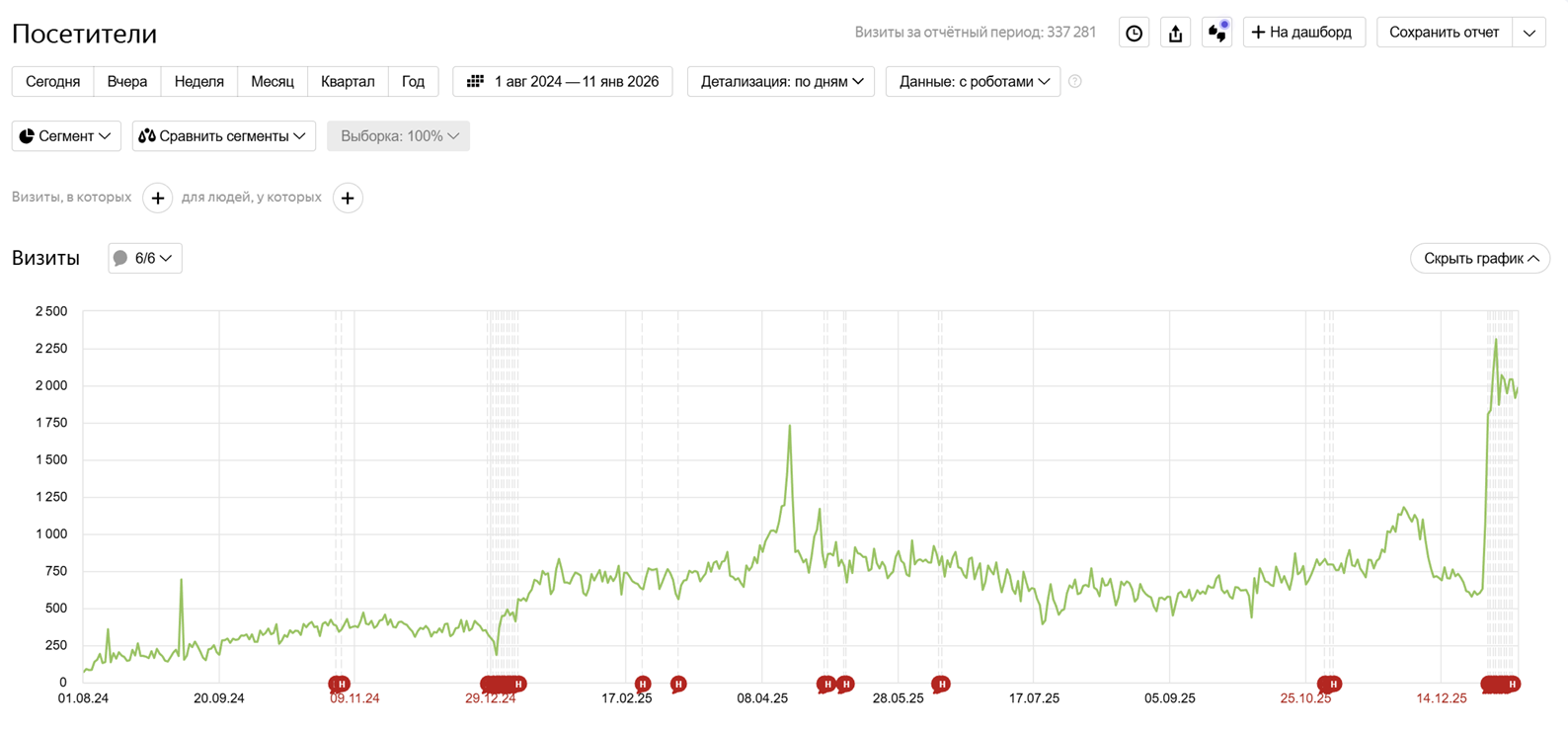Open 'Сравнить сегменты' dropdown
Screen dimensions: 1568x734
224,136
